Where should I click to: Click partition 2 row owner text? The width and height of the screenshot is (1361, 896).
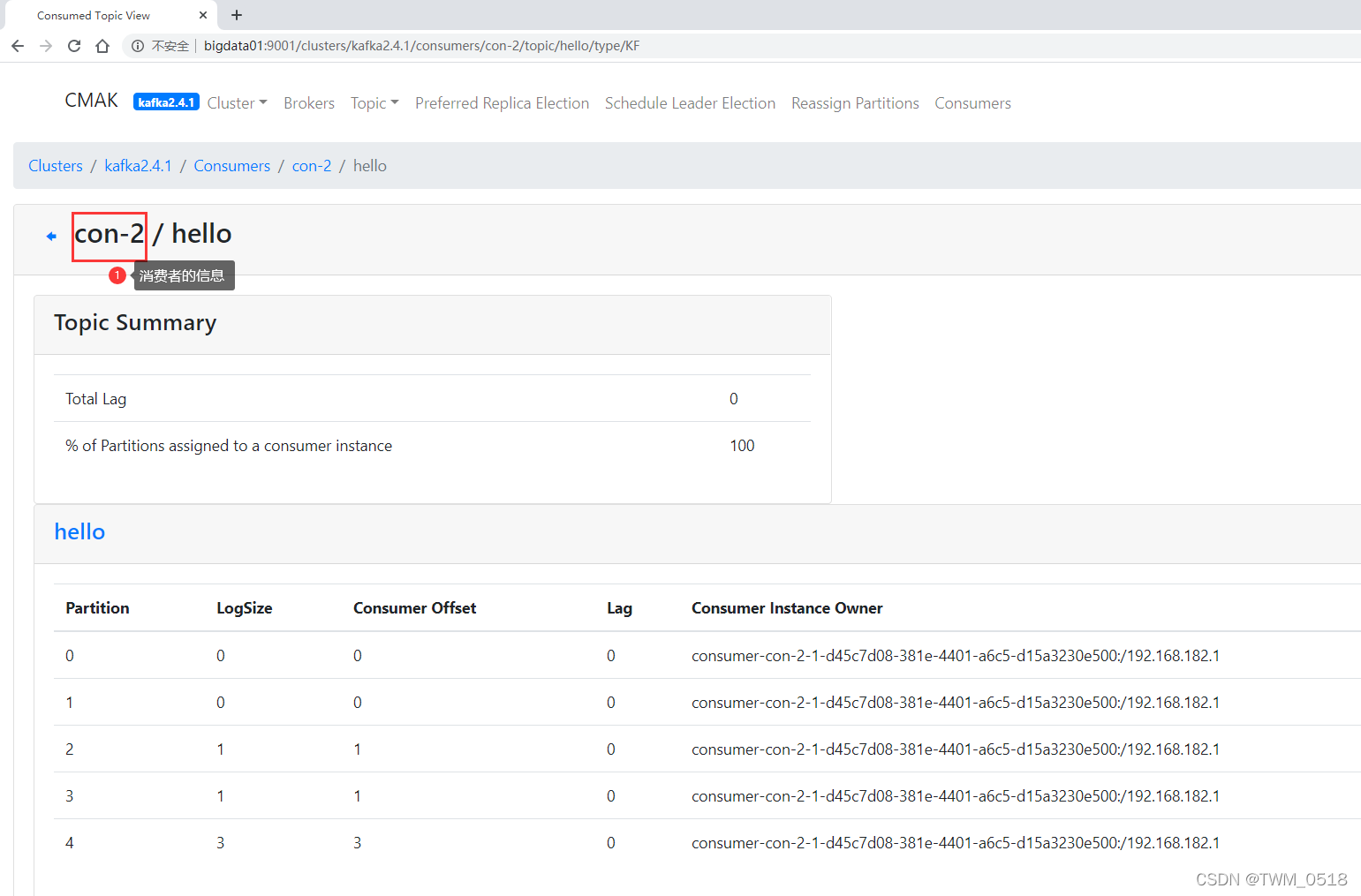pyautogui.click(x=956, y=749)
